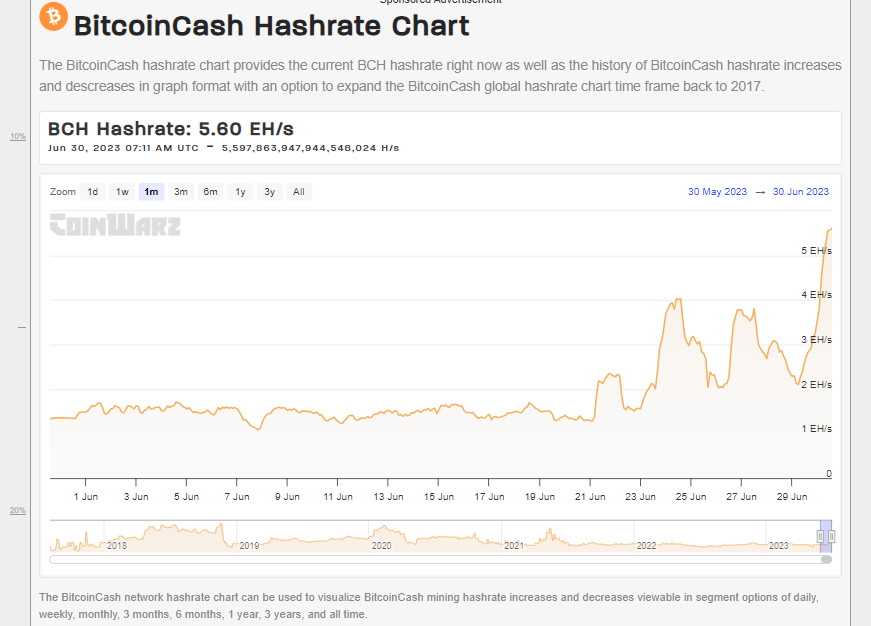Screen dimensions: 871x626
Task: Click the 19 Jun x-axis label
Action: pyautogui.click(x=540, y=497)
